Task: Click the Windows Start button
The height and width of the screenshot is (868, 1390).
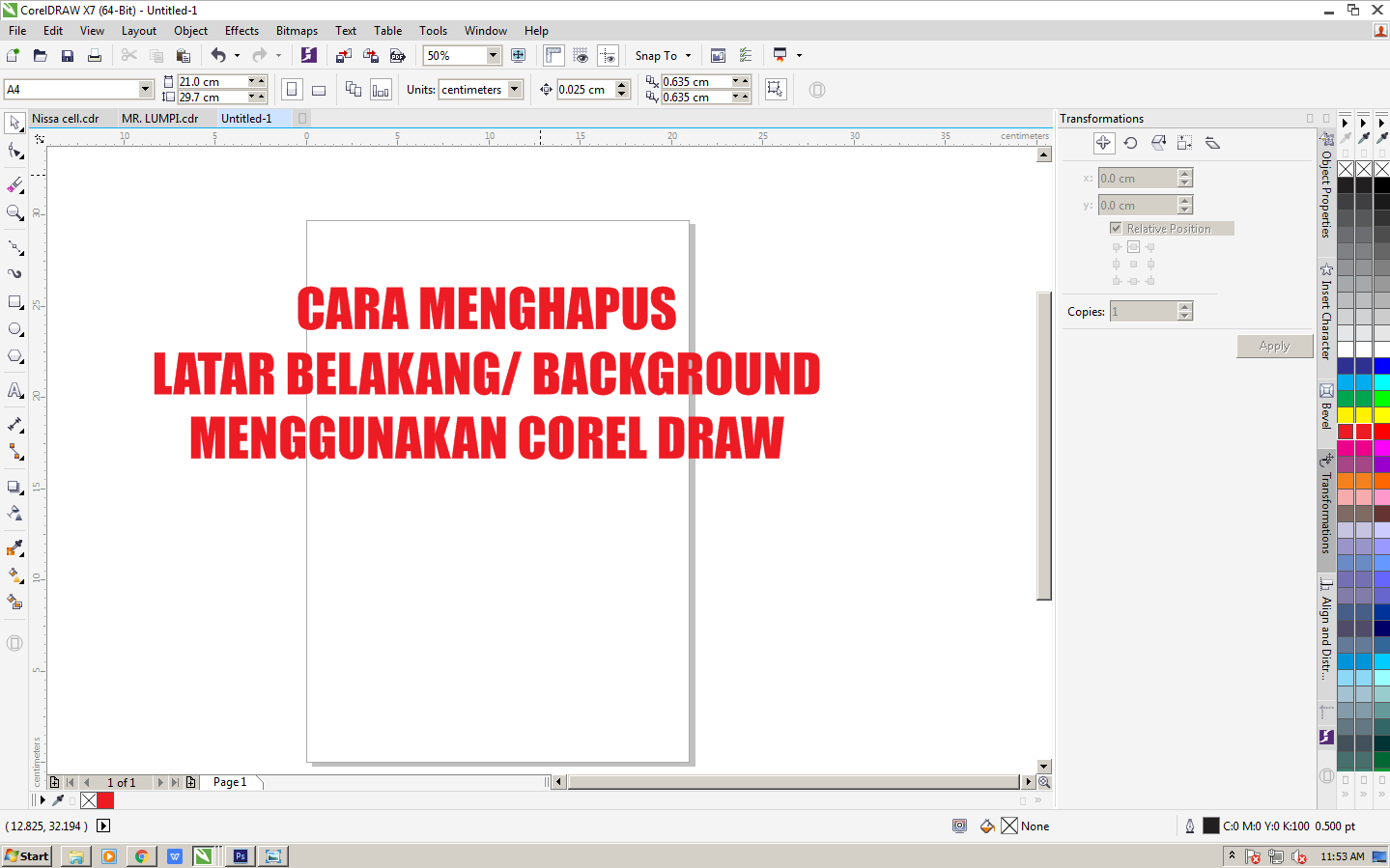Action: [x=27, y=856]
